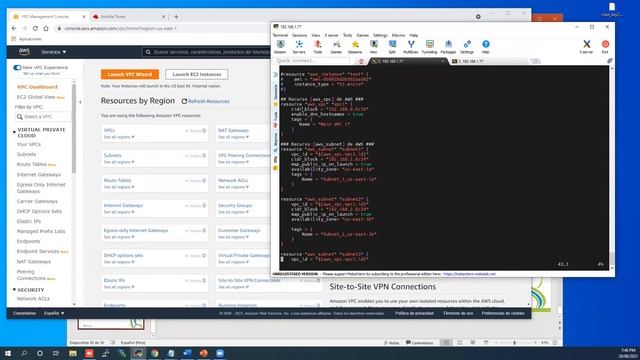Open a new browser tab with plus icon
This screenshot has width=640, height=360.
(x=176, y=17)
